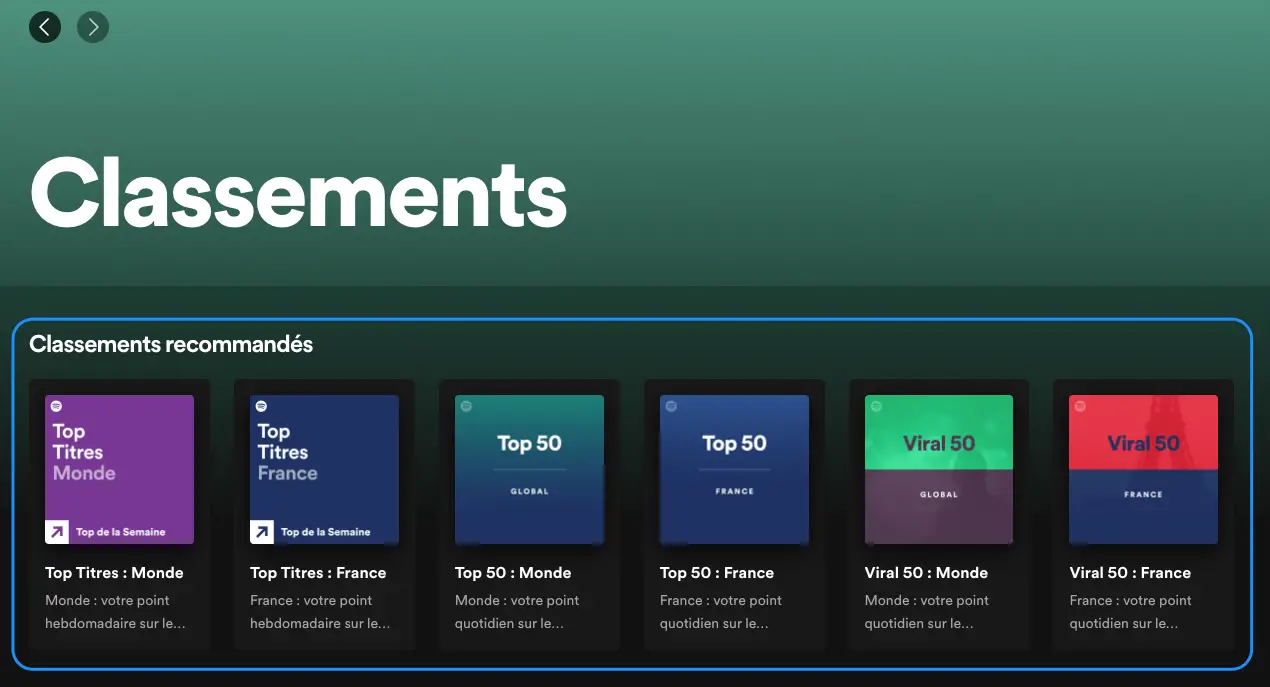
Task: Click the 'Classements' page heading
Action: pyautogui.click(x=299, y=192)
